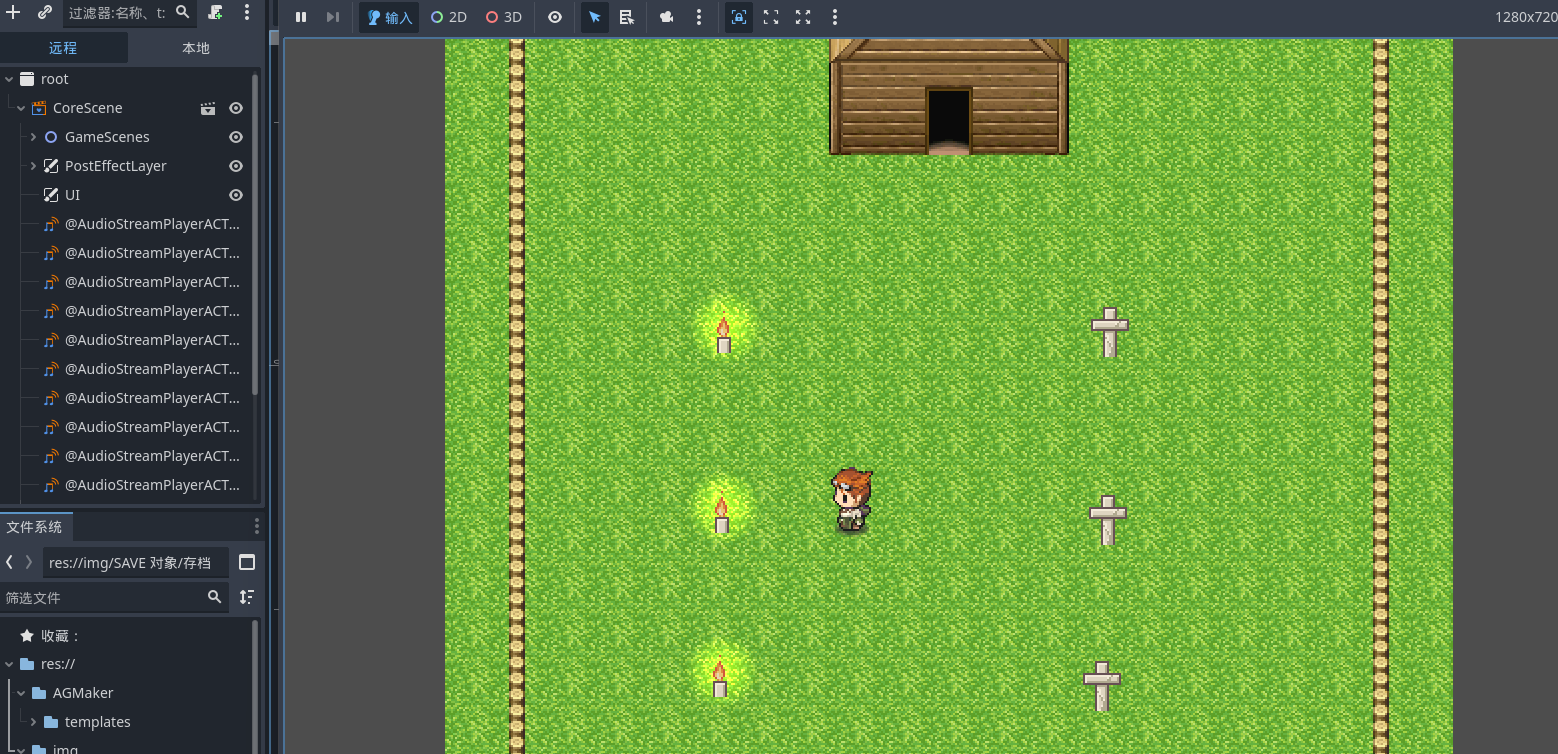The image size is (1558, 754).
Task: Switch to the 远程 remote tab
Action: 63,48
